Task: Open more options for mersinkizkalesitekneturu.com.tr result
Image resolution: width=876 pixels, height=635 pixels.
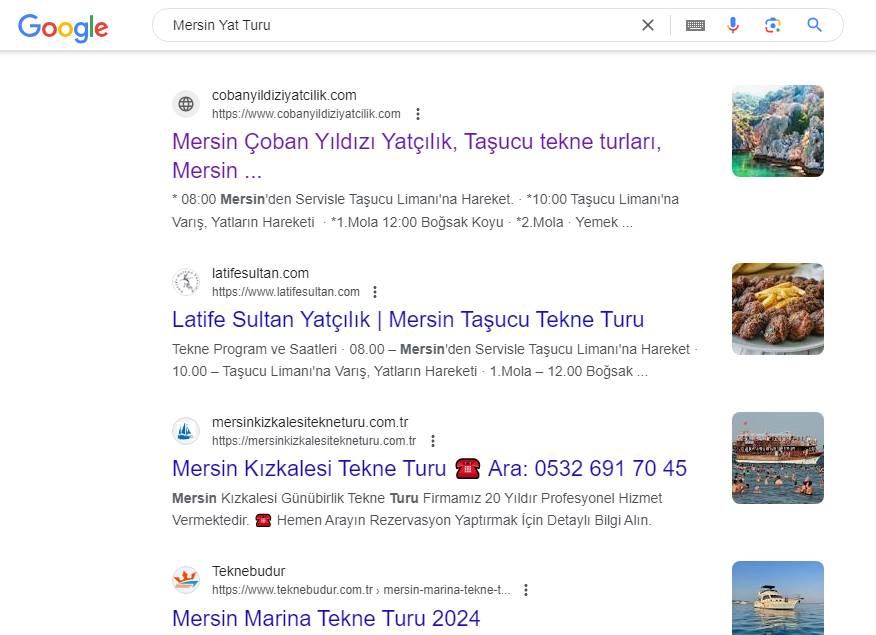Action: point(433,441)
